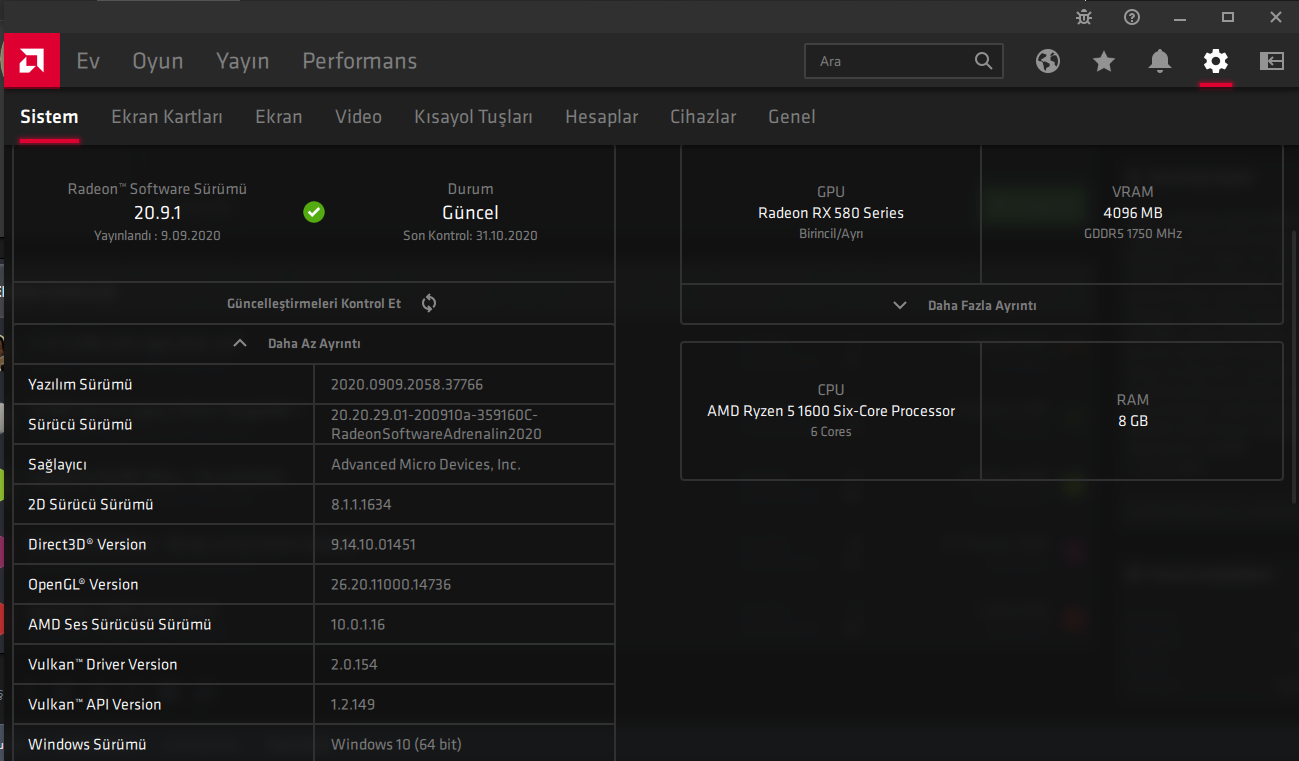1299x761 pixels.
Task: Select the AMD Ses Sürücüsü value 10.0.1.16
Action: (x=358, y=624)
